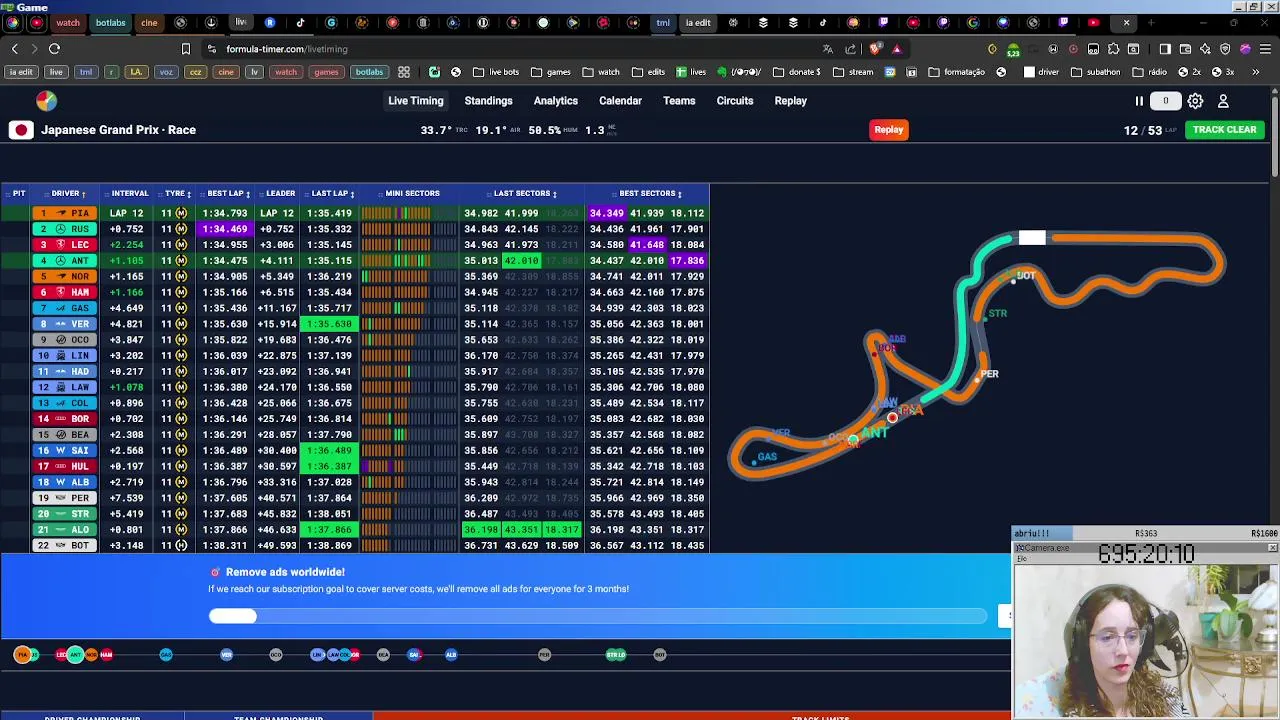Click the VER marker on the bottom gap strip

(x=226, y=655)
